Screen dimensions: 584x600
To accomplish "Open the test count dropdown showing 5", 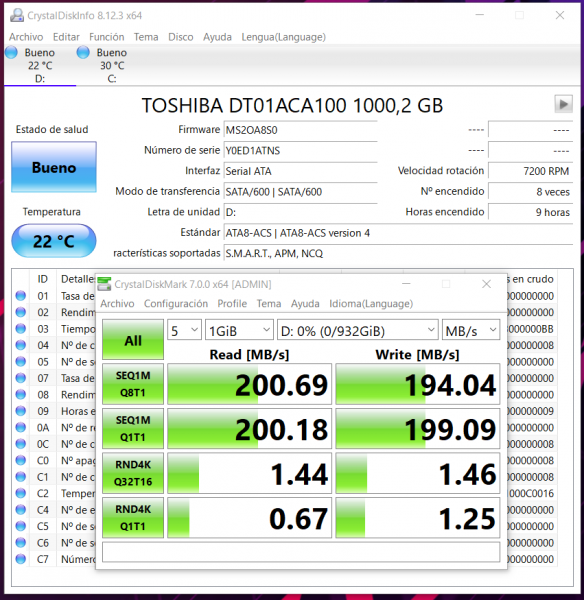I will [x=184, y=330].
